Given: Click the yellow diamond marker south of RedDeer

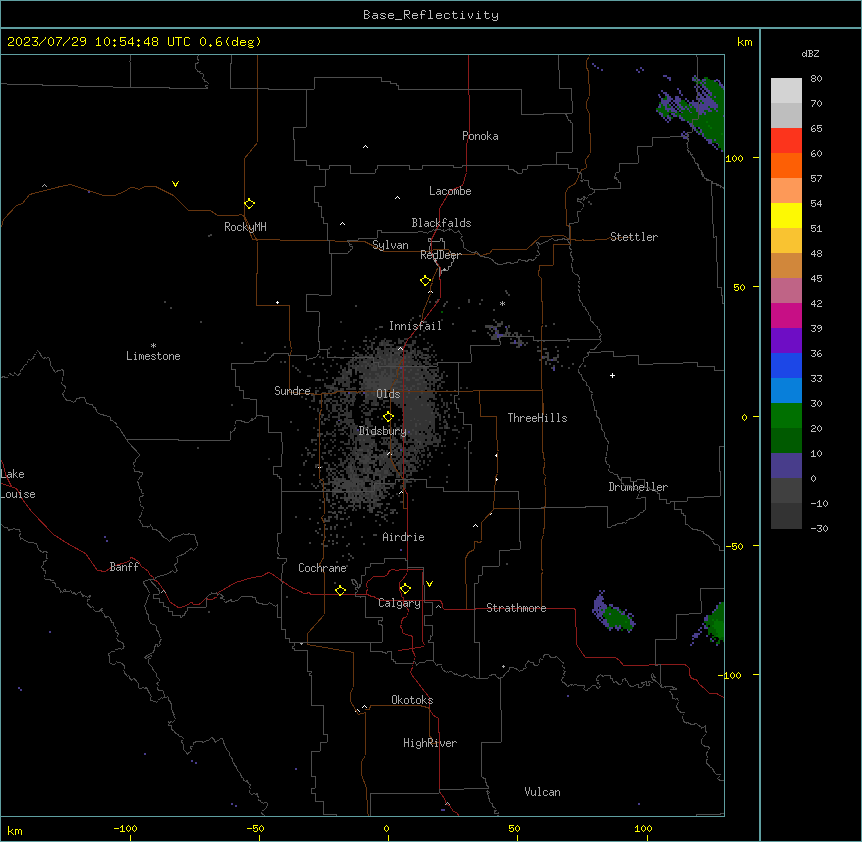Looking at the screenshot, I should [x=426, y=281].
